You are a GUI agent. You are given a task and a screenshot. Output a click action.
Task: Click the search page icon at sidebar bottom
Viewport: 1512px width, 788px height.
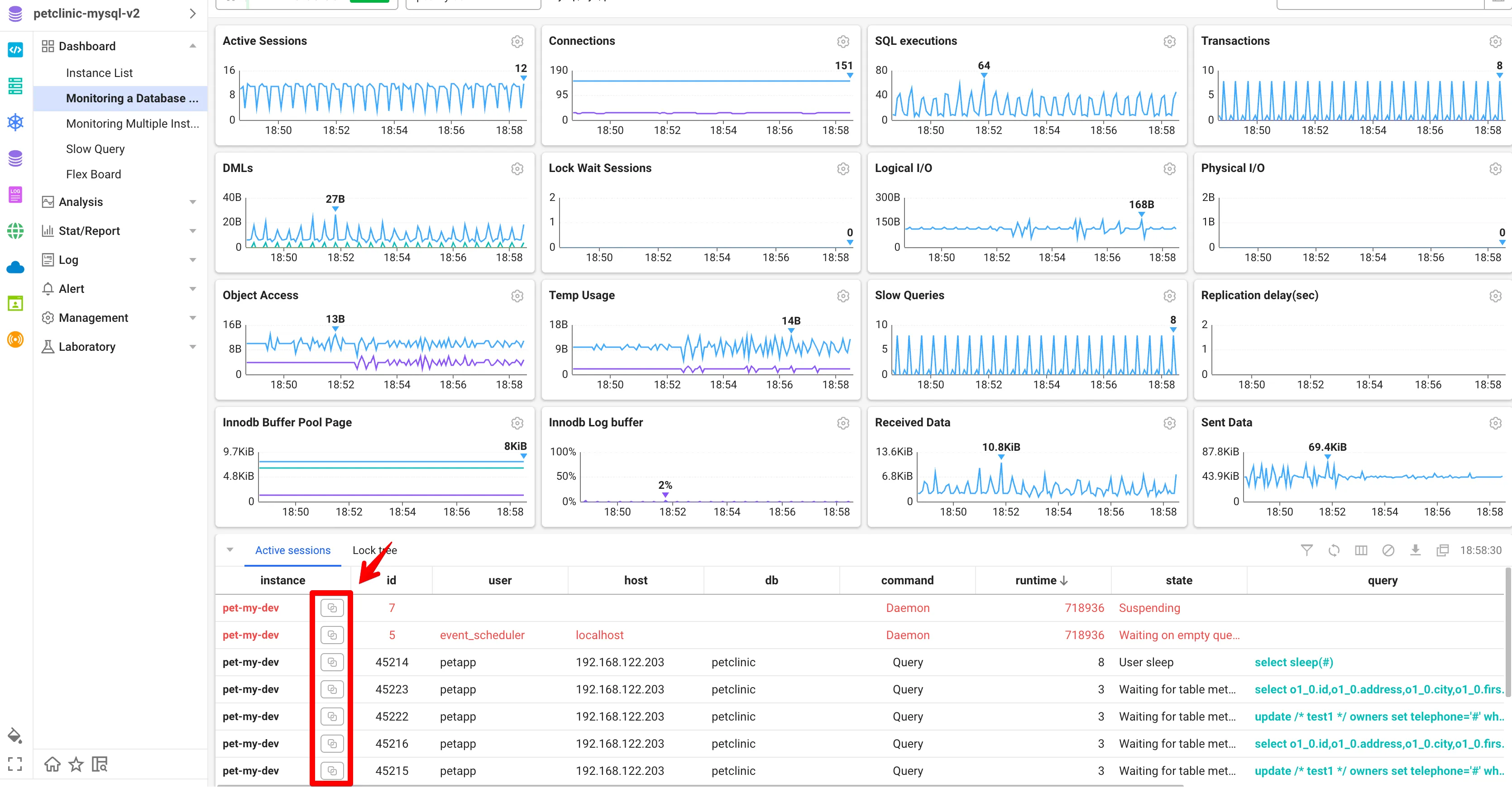(x=100, y=764)
